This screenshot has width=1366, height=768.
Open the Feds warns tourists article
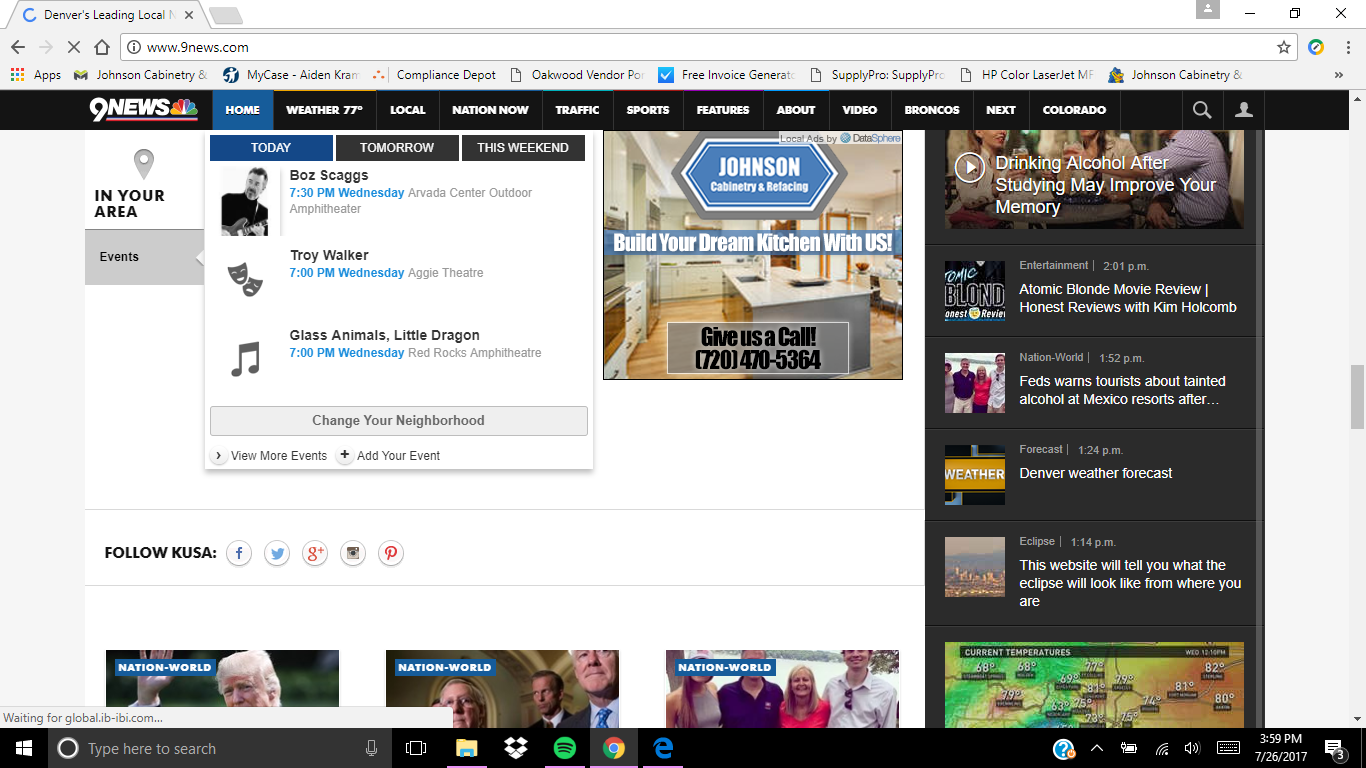click(1122, 390)
